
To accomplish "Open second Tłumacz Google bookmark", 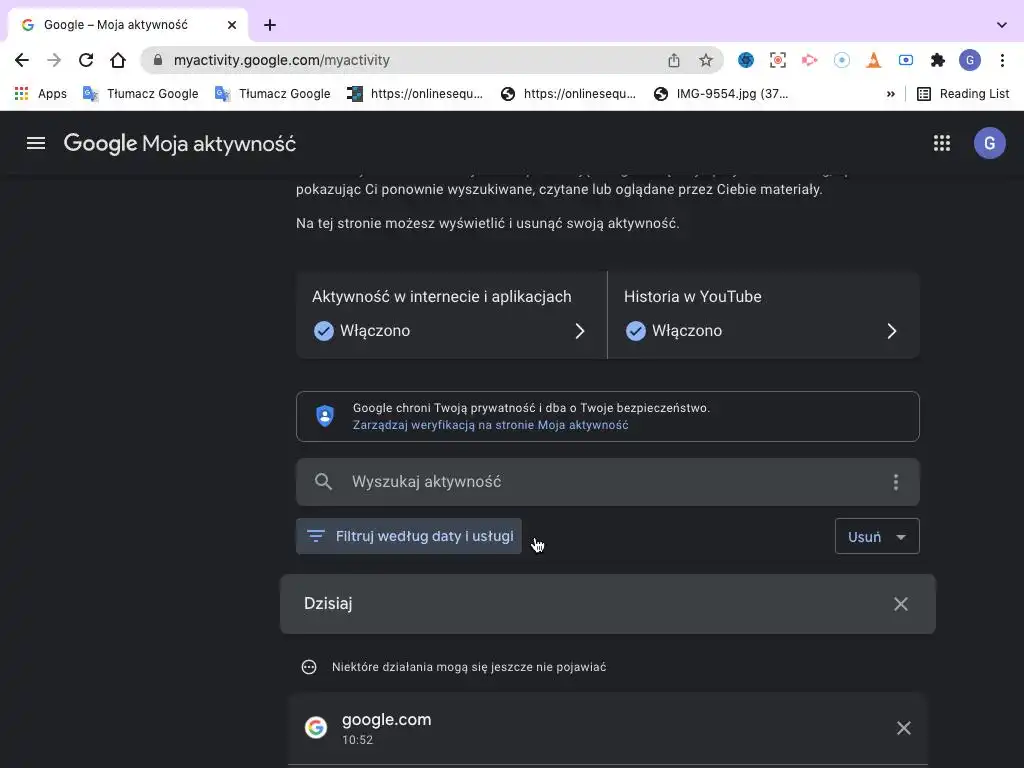I will (x=272, y=94).
